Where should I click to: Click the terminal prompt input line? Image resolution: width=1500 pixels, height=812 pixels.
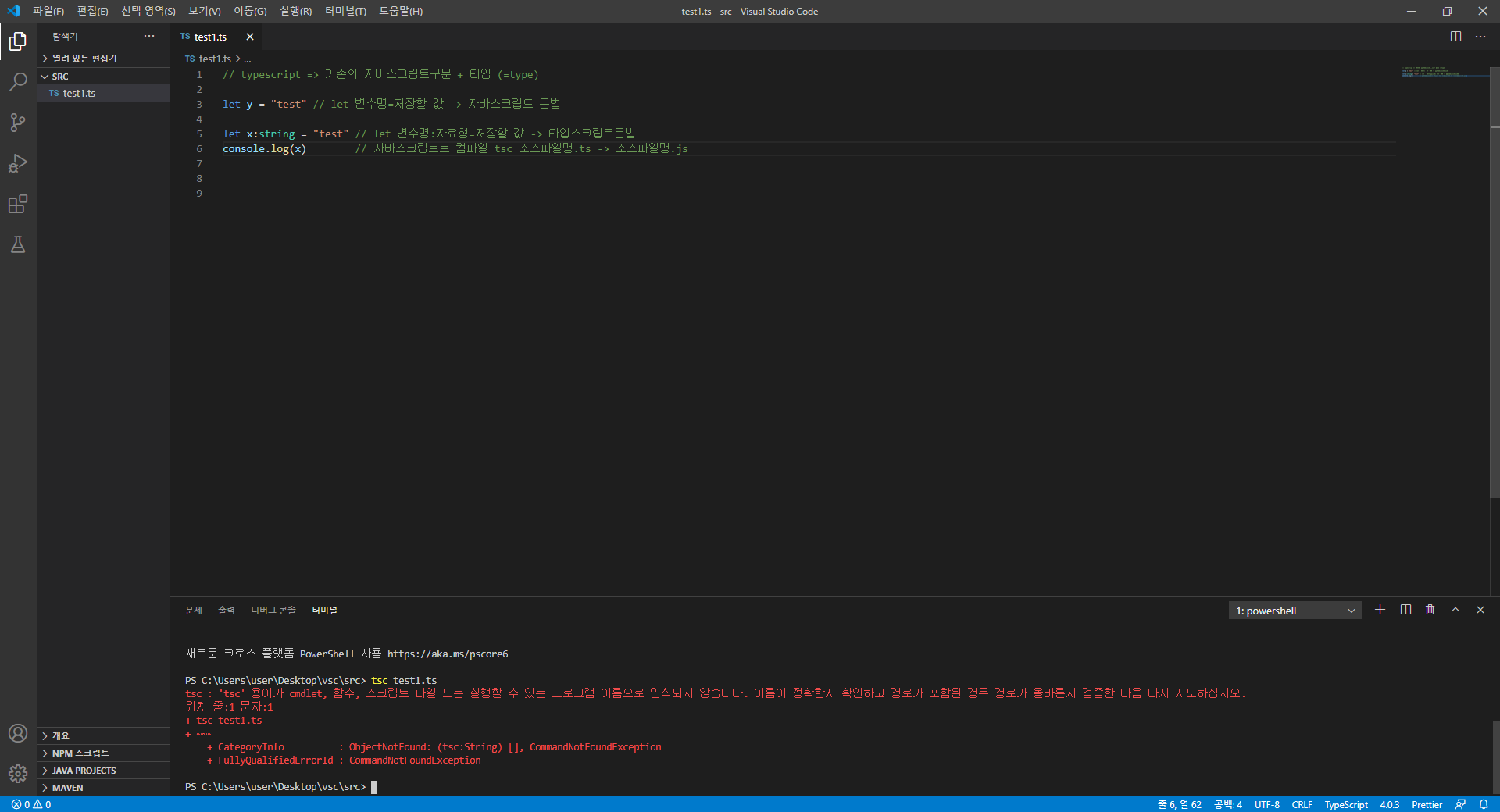pos(281,787)
